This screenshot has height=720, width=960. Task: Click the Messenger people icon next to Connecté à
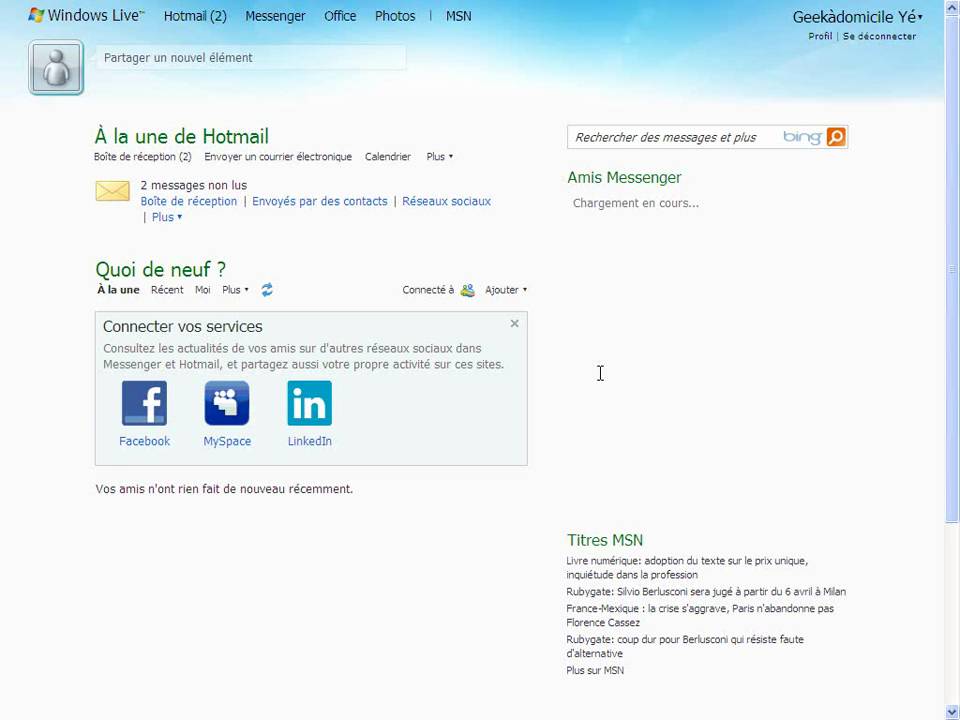coord(468,290)
